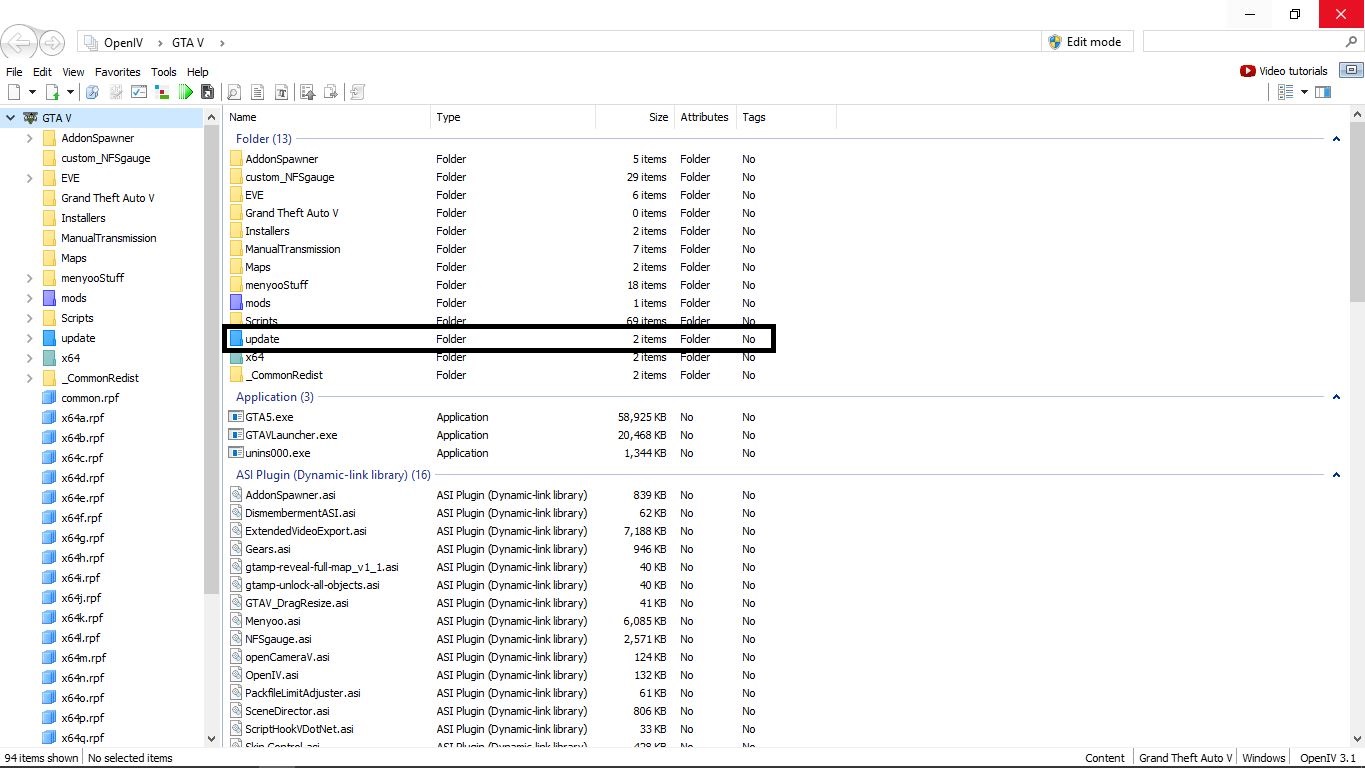Click the view mode list icon
Viewport: 1365px width, 768px height.
(1286, 92)
